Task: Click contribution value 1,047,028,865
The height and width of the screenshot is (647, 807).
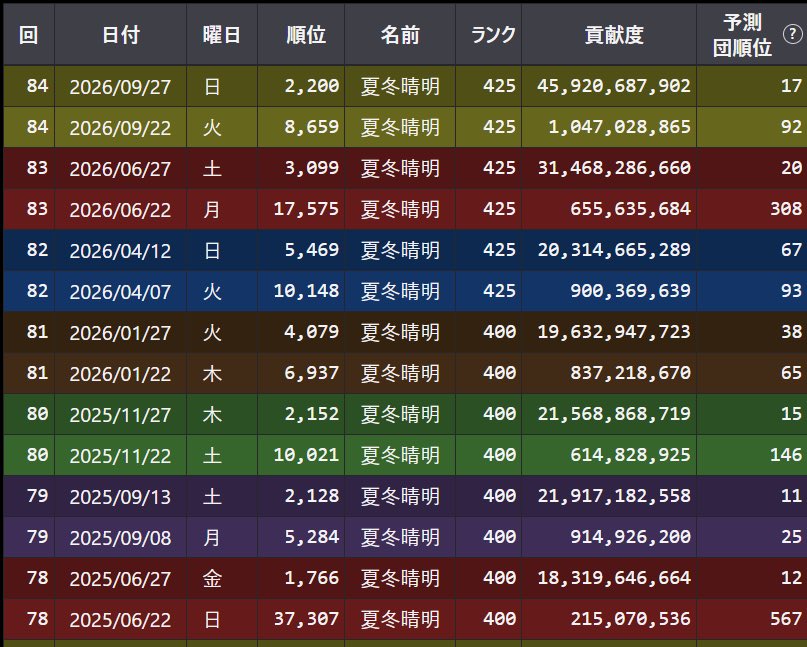Action: click(x=619, y=127)
